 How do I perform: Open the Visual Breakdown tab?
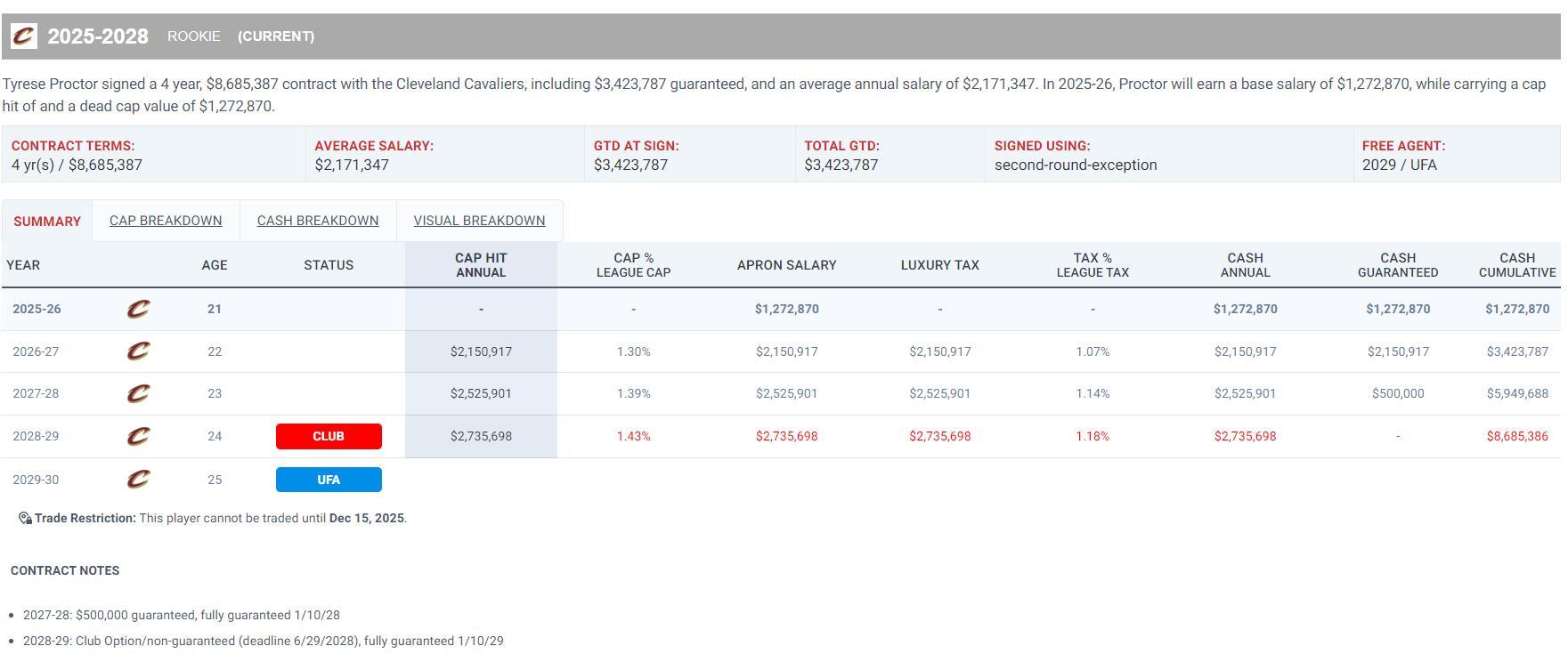click(479, 221)
